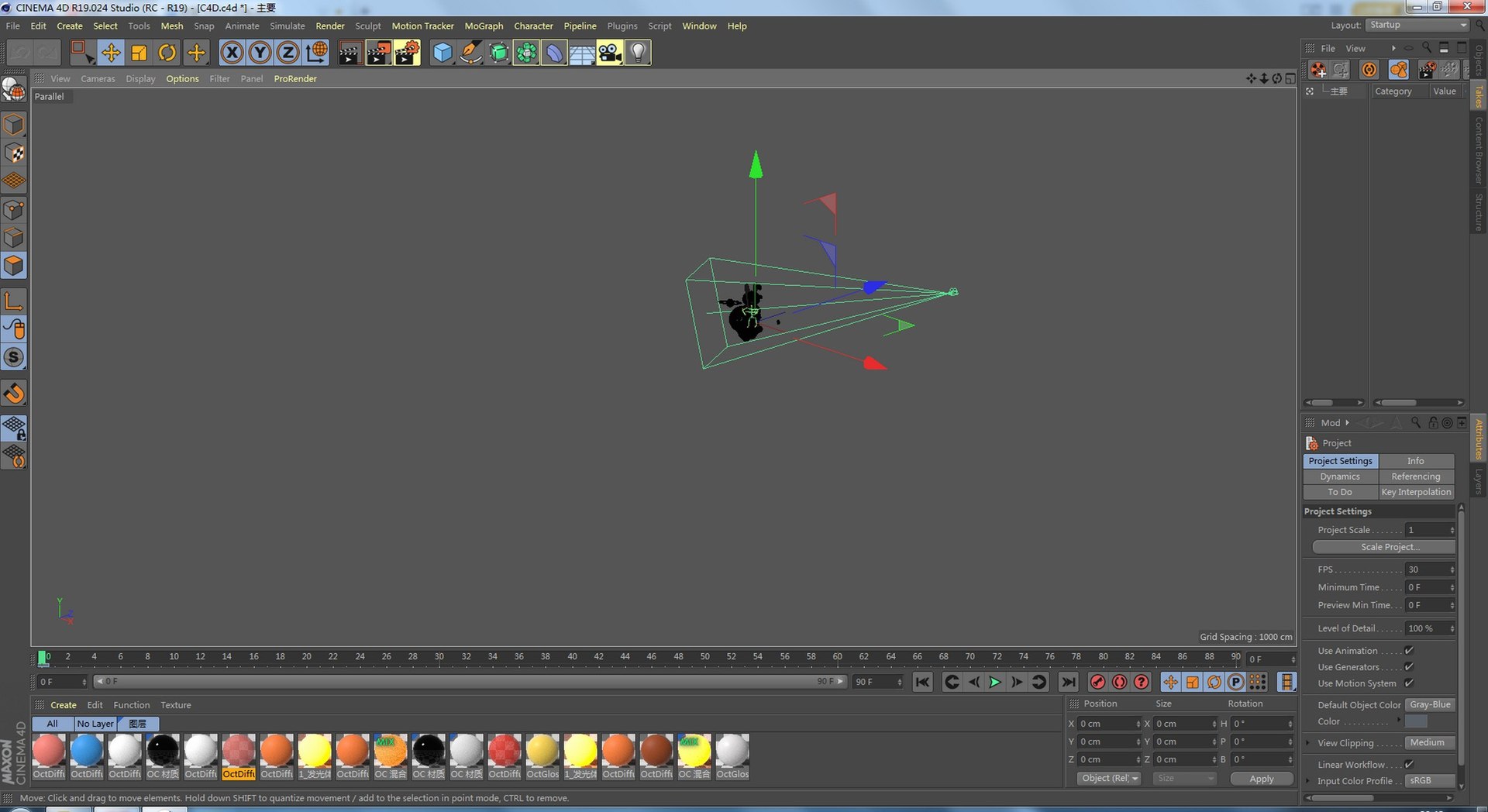1488x812 pixels.
Task: Open the Layout Startup dropdown
Action: pyautogui.click(x=1417, y=25)
